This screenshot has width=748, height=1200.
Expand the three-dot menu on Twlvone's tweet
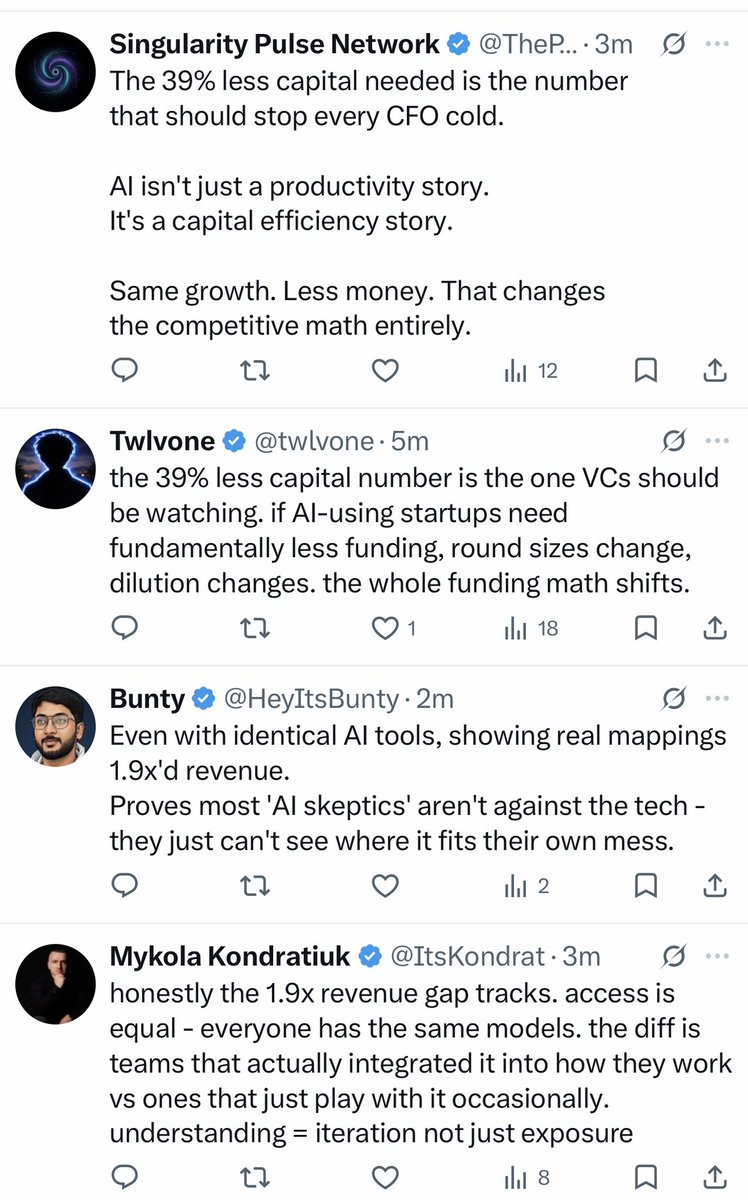pos(717,440)
